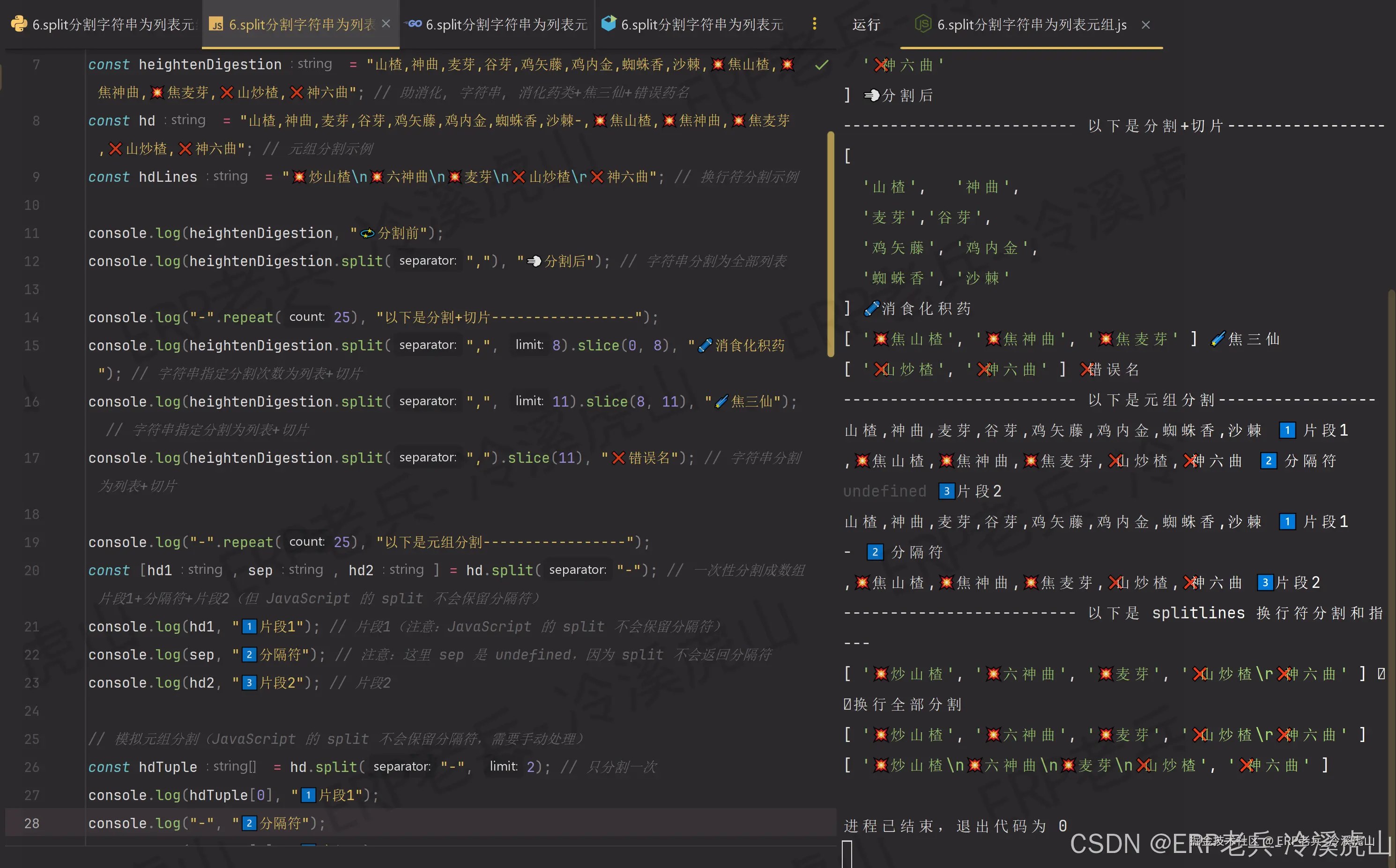The image size is (1396, 868).
Task: Click the blue cube icon on the fourth tab
Action: click(608, 23)
